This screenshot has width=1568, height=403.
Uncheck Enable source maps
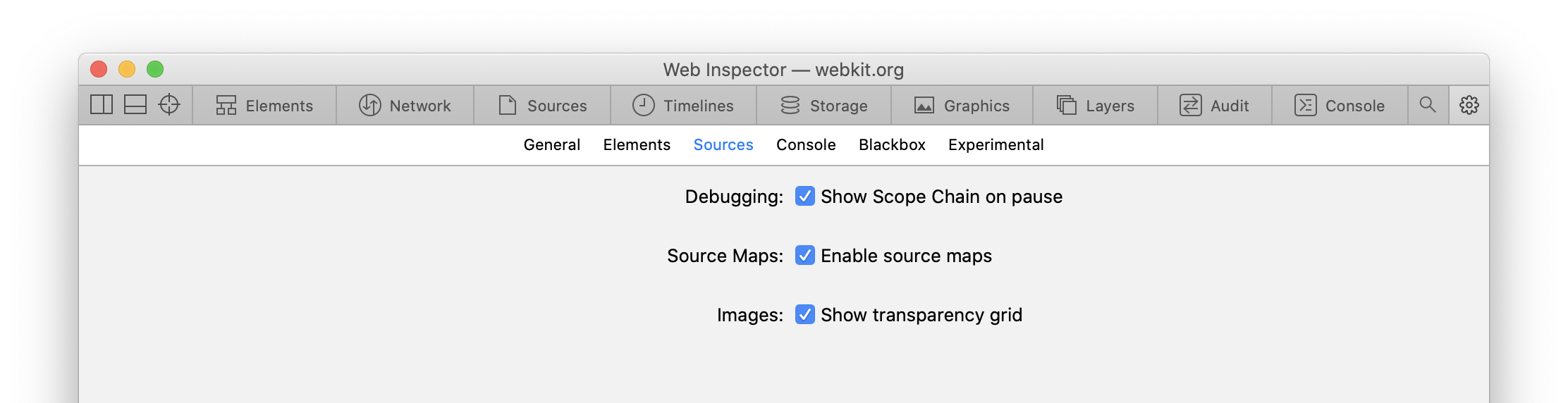[805, 255]
